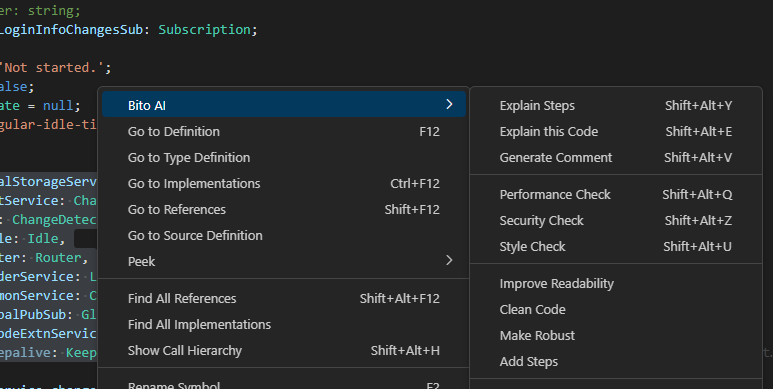Open the Peek submenu

click(283, 261)
